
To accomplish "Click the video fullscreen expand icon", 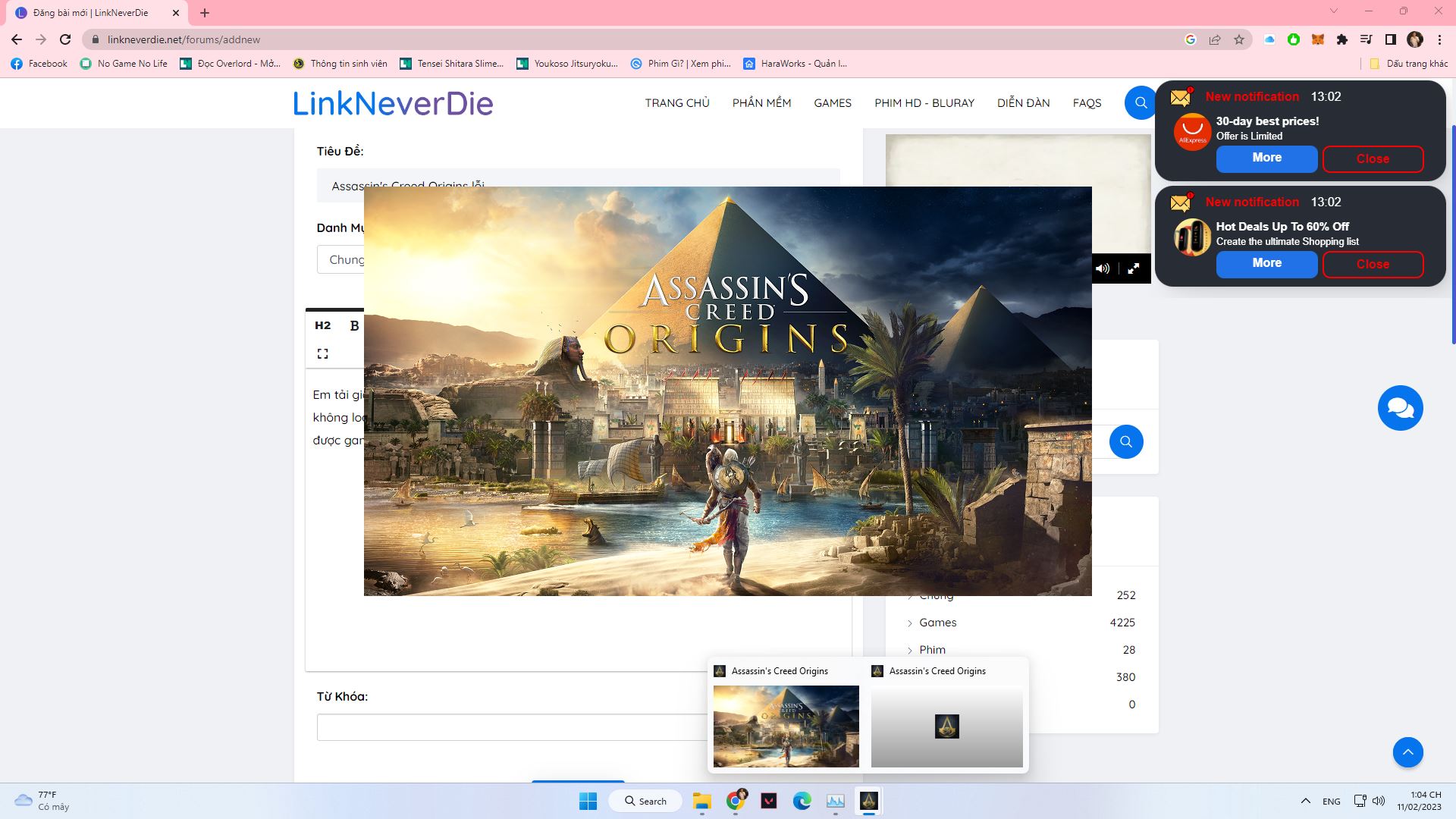I will 1134,268.
